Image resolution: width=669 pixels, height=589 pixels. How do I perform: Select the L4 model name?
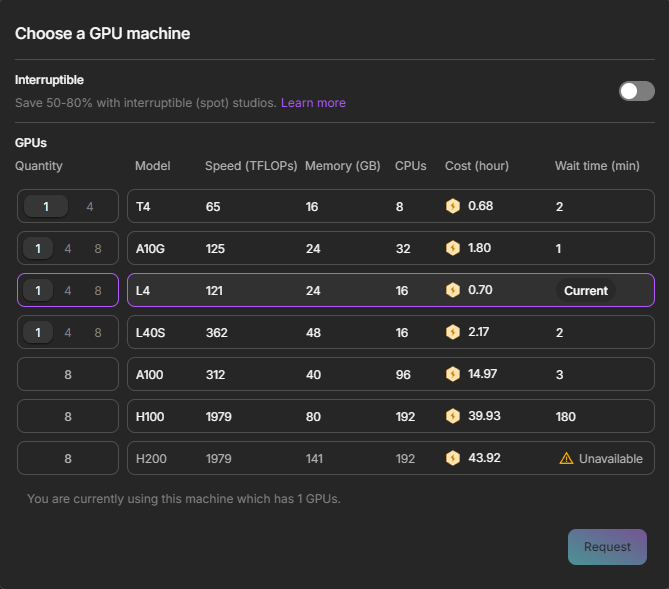click(143, 291)
